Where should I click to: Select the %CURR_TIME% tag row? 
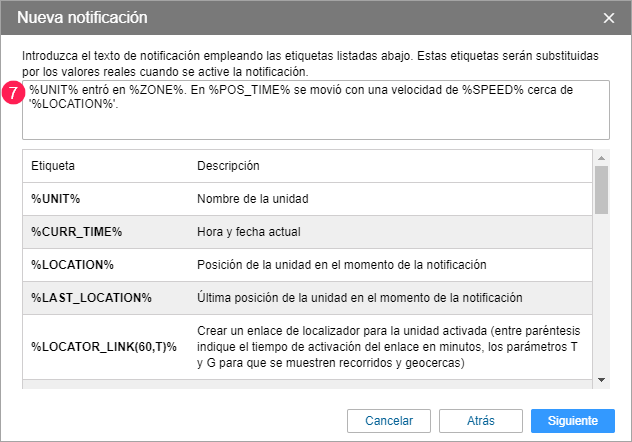tap(76, 232)
